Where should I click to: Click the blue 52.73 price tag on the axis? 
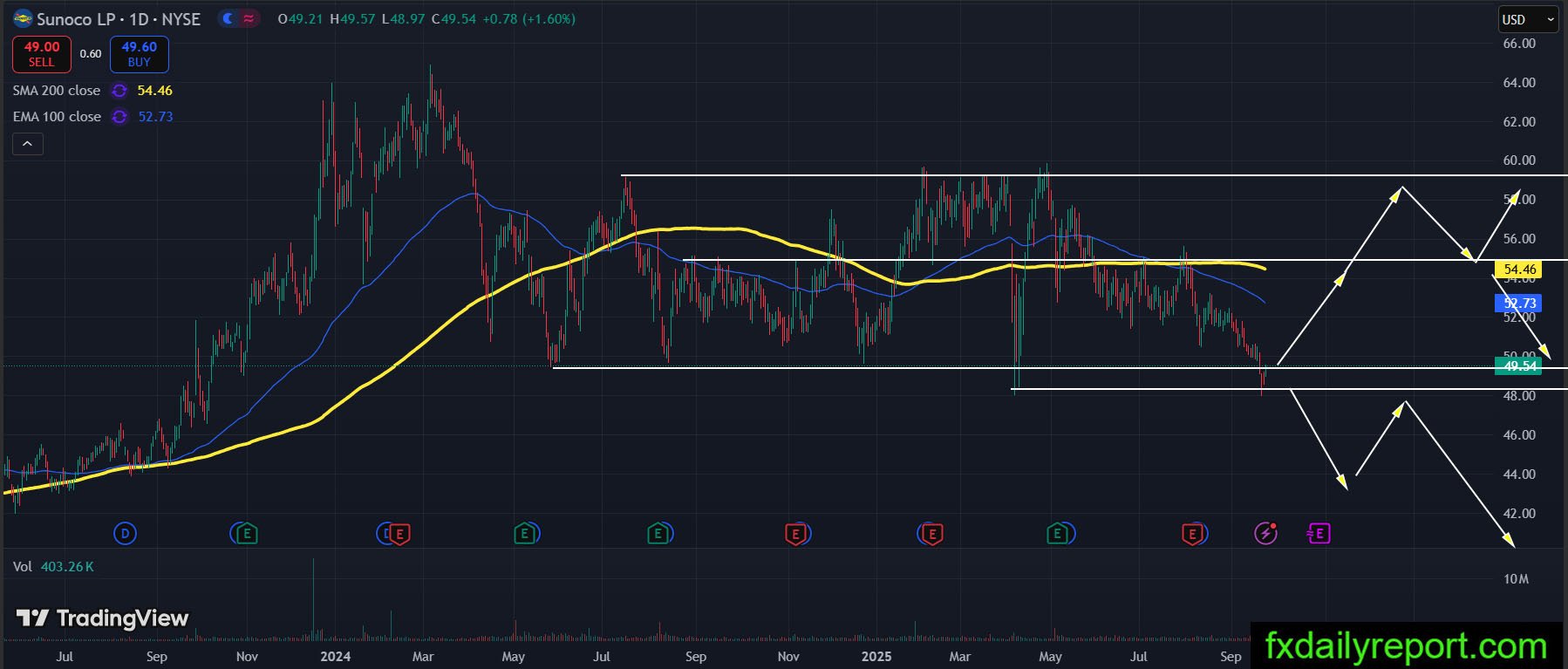click(x=1518, y=304)
